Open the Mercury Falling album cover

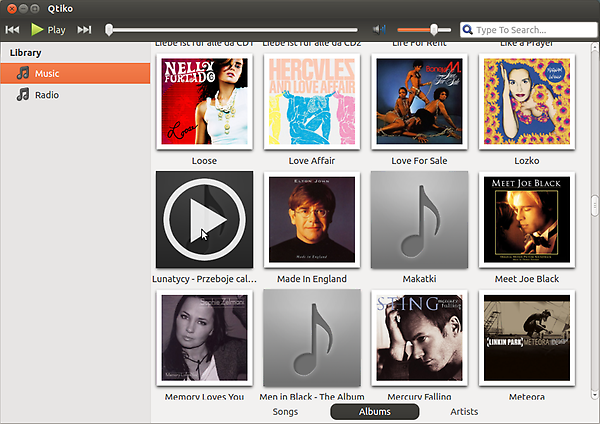pyautogui.click(x=419, y=338)
